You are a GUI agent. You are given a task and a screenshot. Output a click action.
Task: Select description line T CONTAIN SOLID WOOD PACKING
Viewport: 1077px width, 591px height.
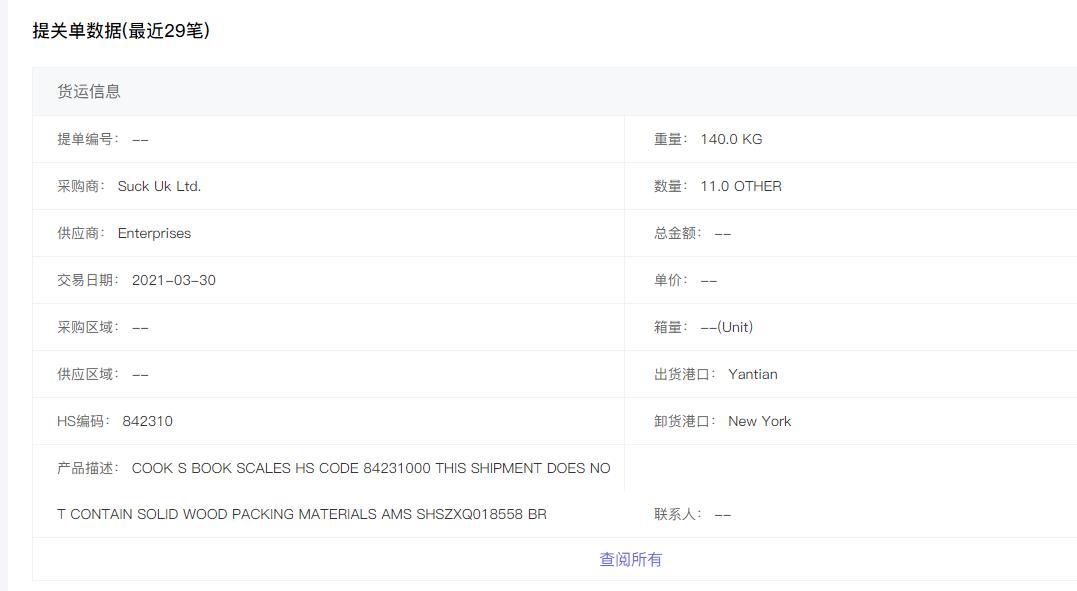point(302,514)
